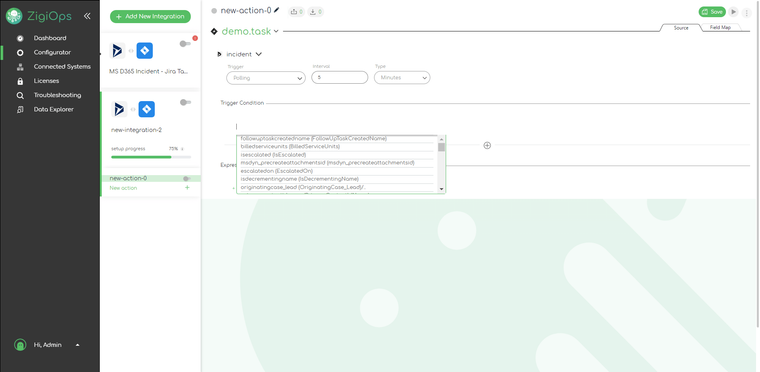
Task: Select isescalated (IsEscalated) option
Action: pyautogui.click(x=337, y=155)
